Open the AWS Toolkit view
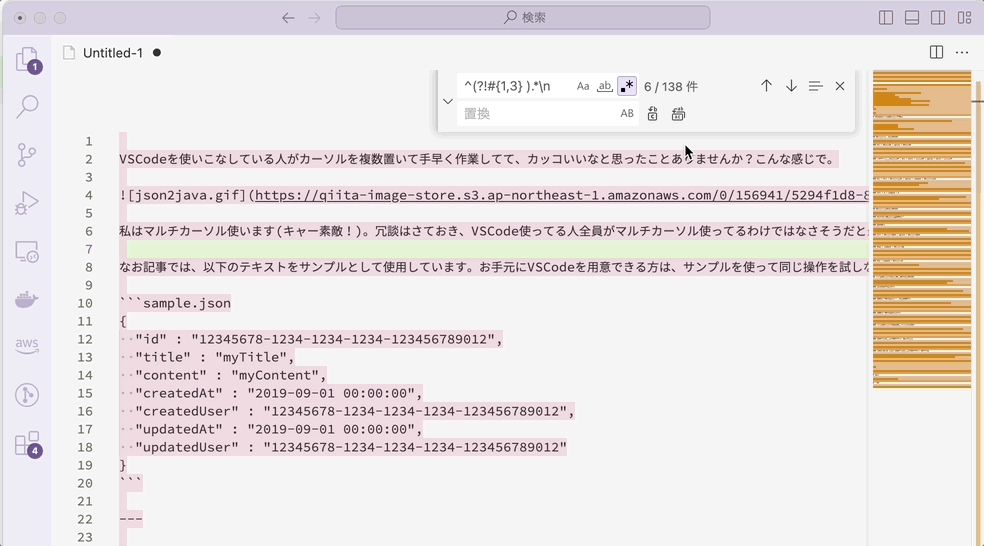Screen dimensions: 984x546 [27, 345]
